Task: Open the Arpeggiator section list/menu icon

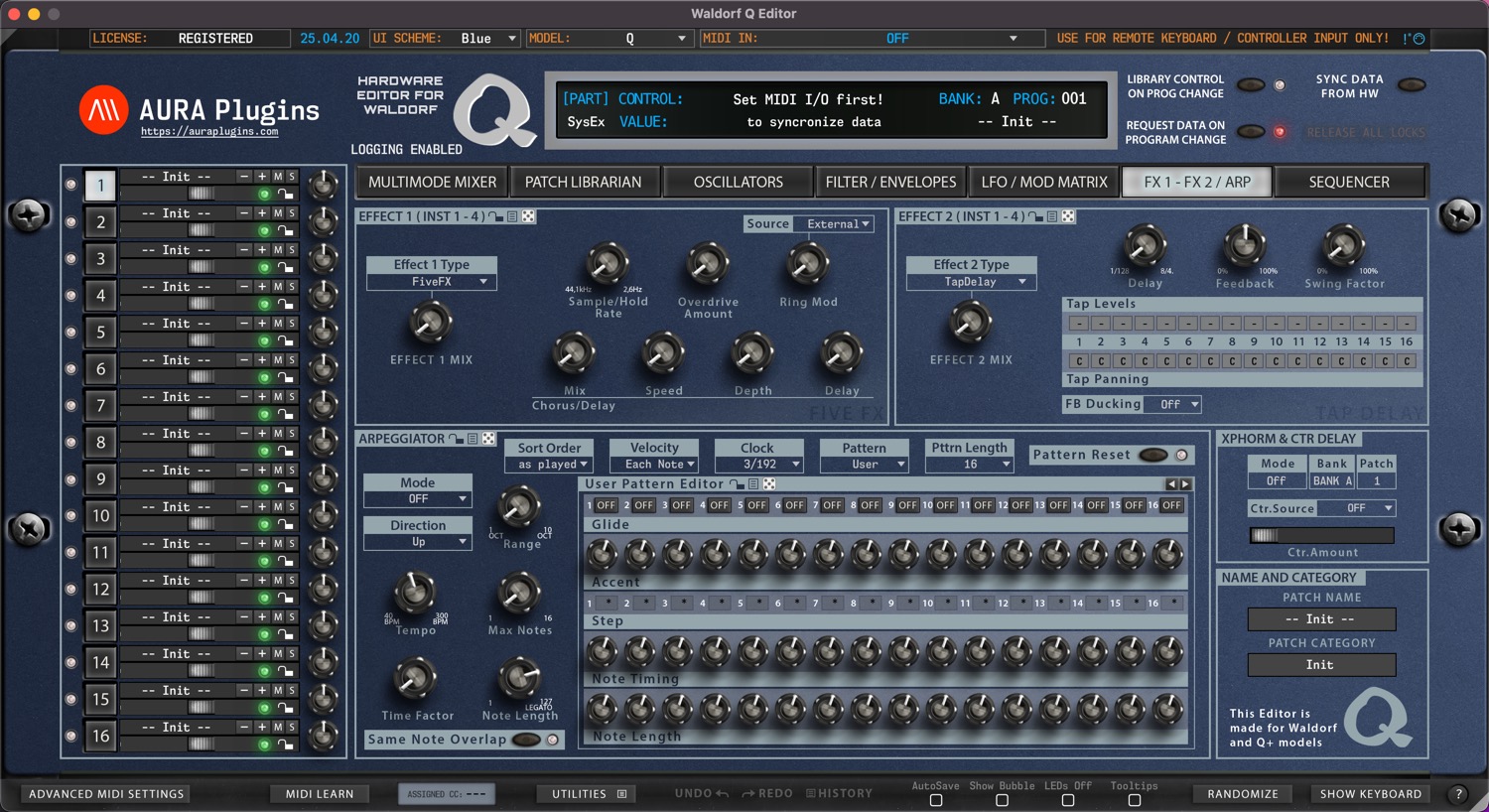Action: point(473,439)
